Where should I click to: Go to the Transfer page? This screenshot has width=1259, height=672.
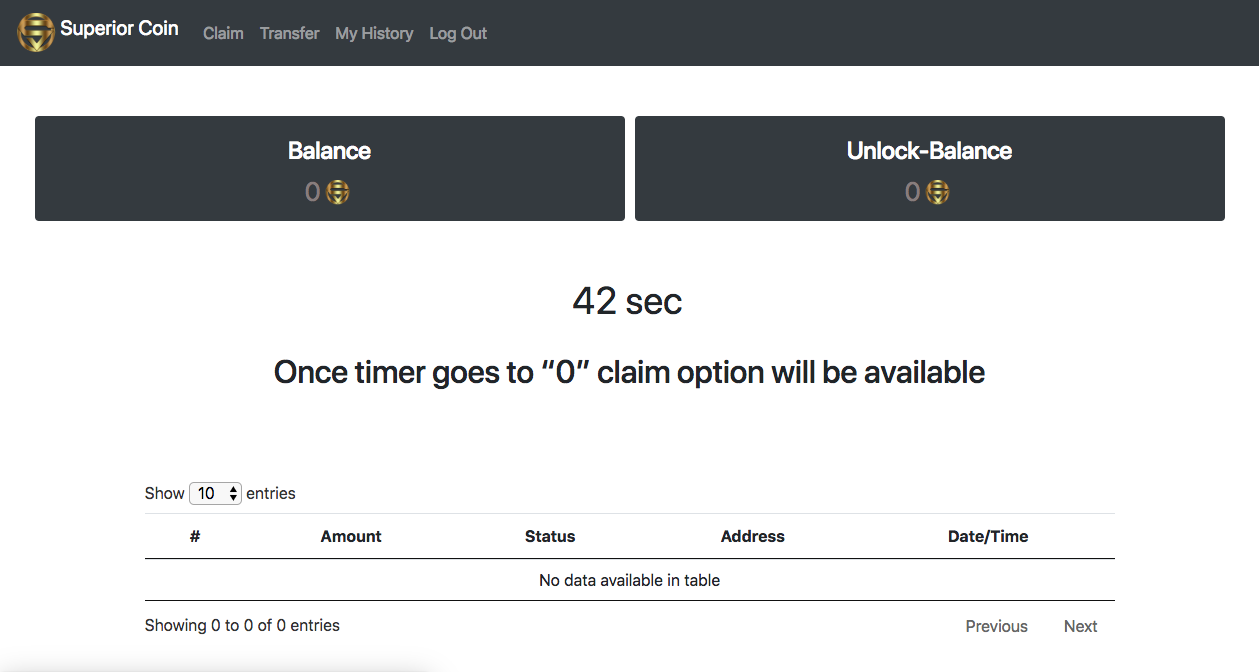click(x=289, y=33)
